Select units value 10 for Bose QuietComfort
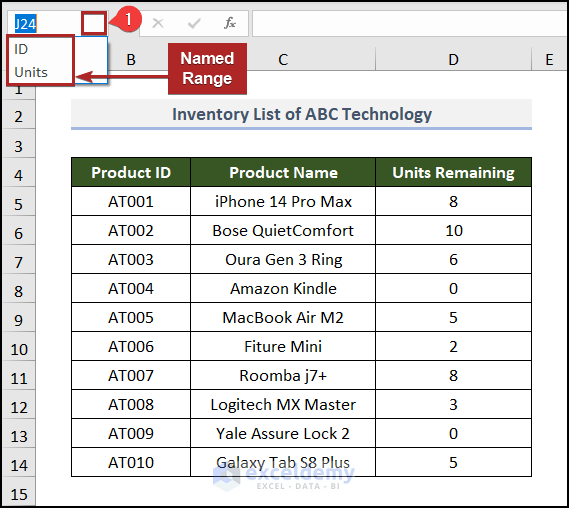 tap(453, 230)
